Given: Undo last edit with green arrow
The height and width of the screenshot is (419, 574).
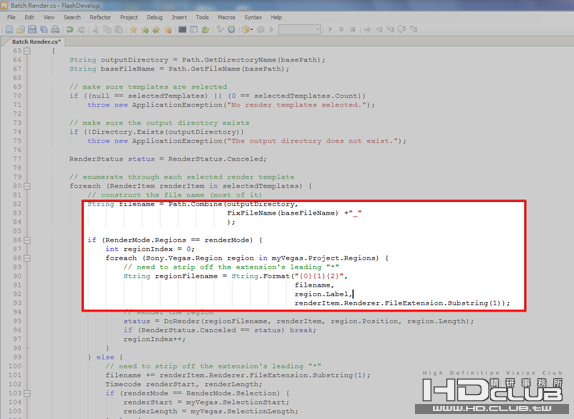Looking at the screenshot, I should point(70,29).
